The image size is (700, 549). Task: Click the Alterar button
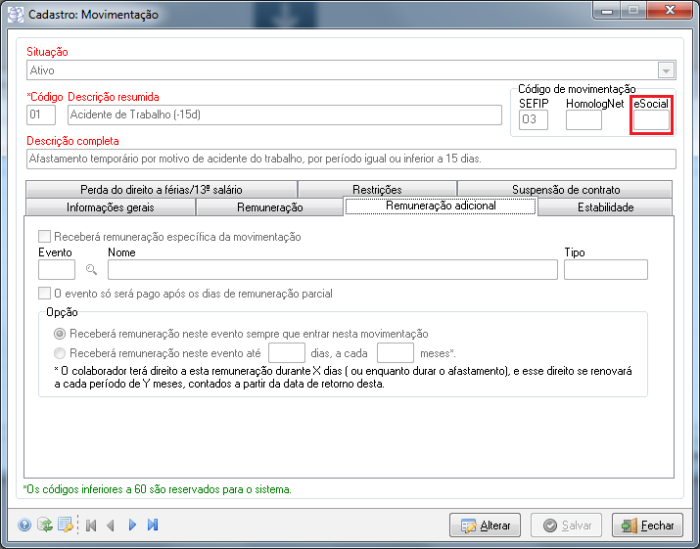pos(485,525)
